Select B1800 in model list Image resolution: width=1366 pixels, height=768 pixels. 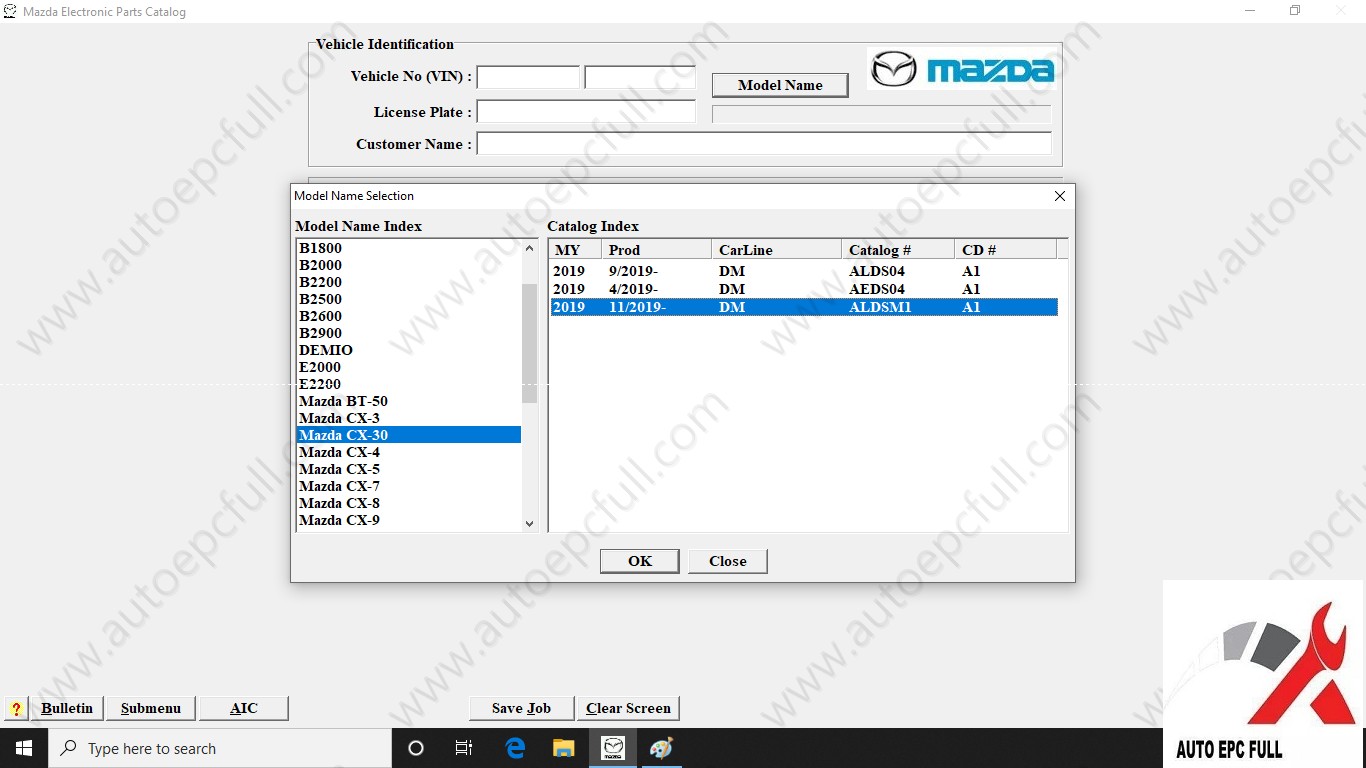pos(409,248)
